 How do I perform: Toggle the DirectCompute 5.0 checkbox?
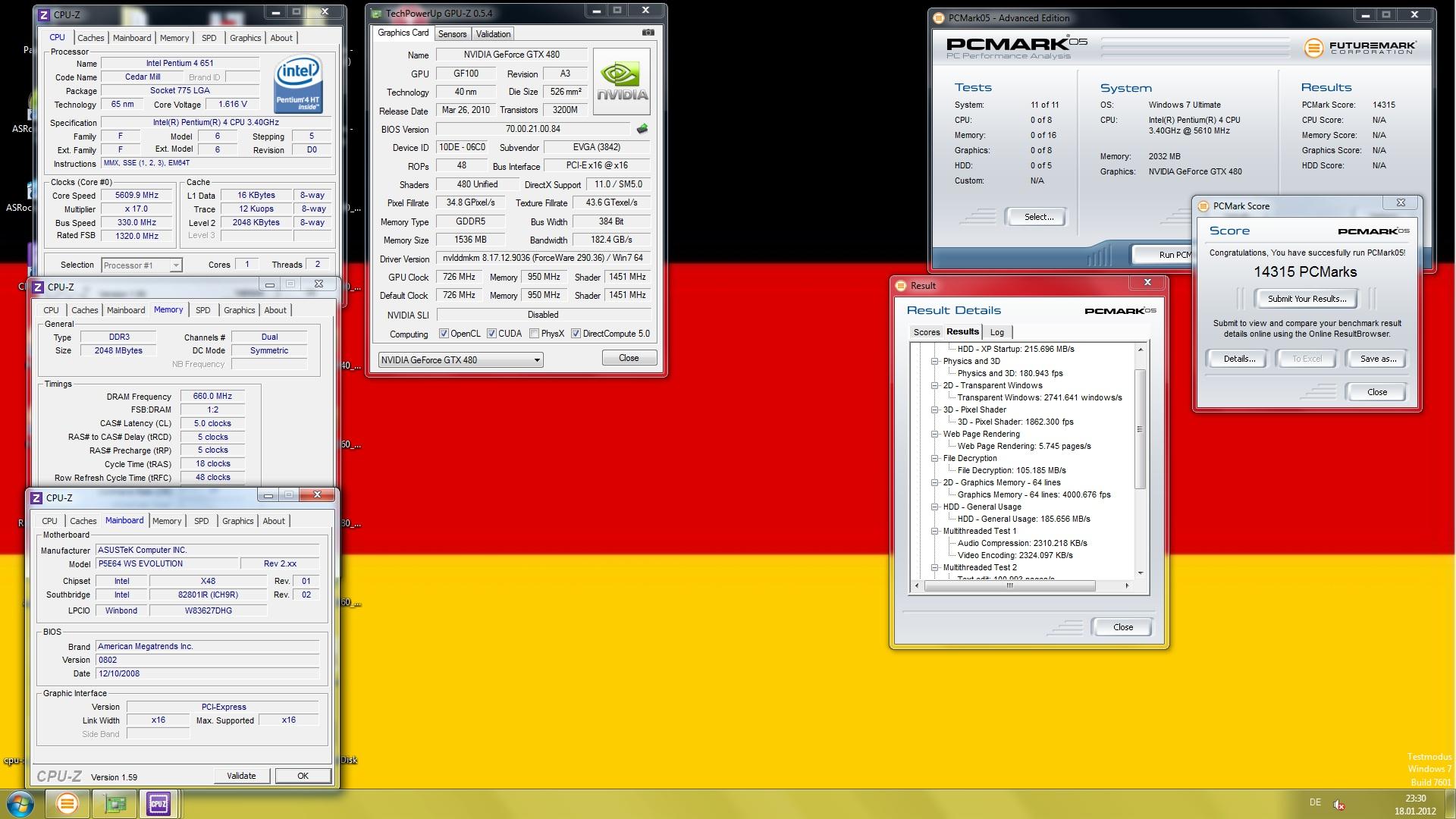click(x=576, y=334)
